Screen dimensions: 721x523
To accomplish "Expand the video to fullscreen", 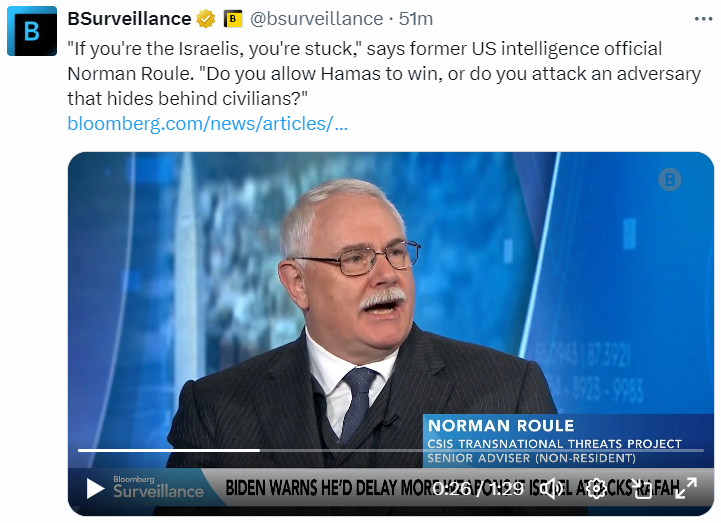I will coord(686,488).
